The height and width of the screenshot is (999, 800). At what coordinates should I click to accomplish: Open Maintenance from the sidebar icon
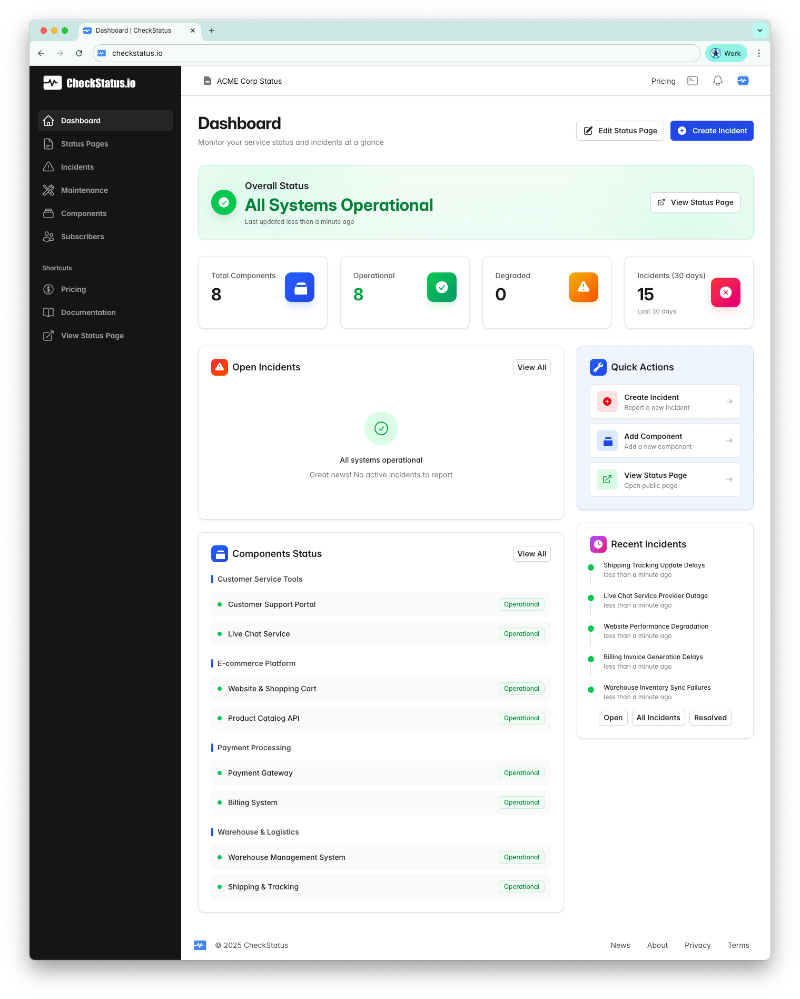47,190
